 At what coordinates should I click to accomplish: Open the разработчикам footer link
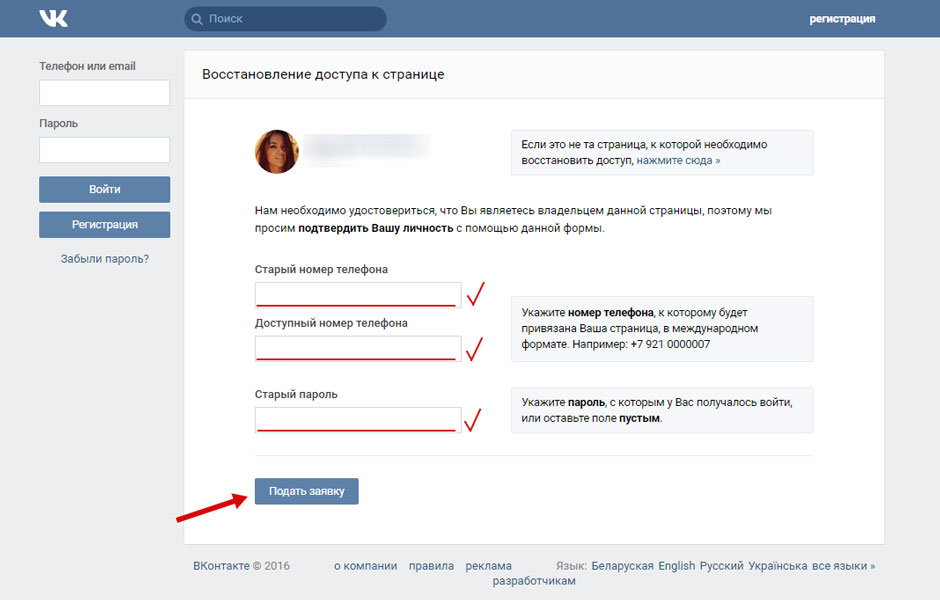(x=534, y=581)
